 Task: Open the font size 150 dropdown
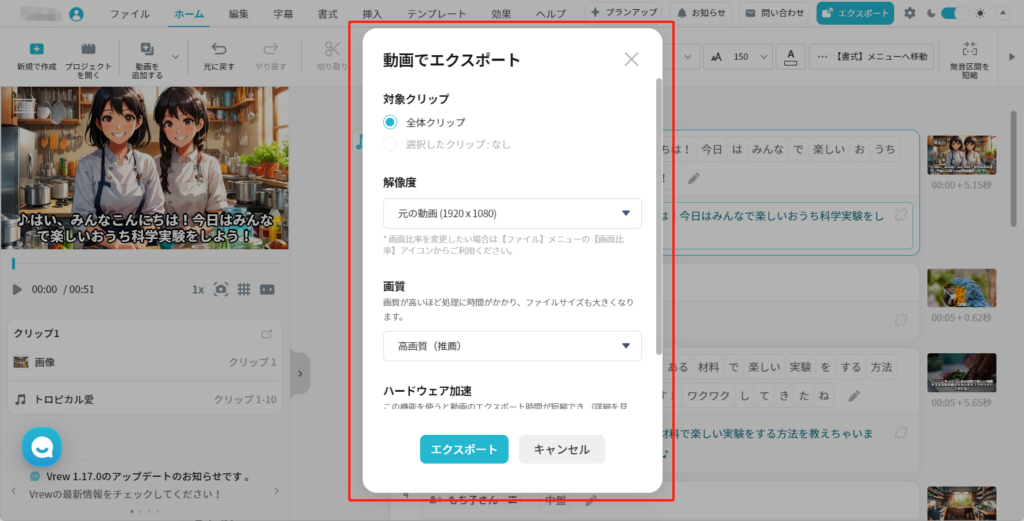click(739, 57)
